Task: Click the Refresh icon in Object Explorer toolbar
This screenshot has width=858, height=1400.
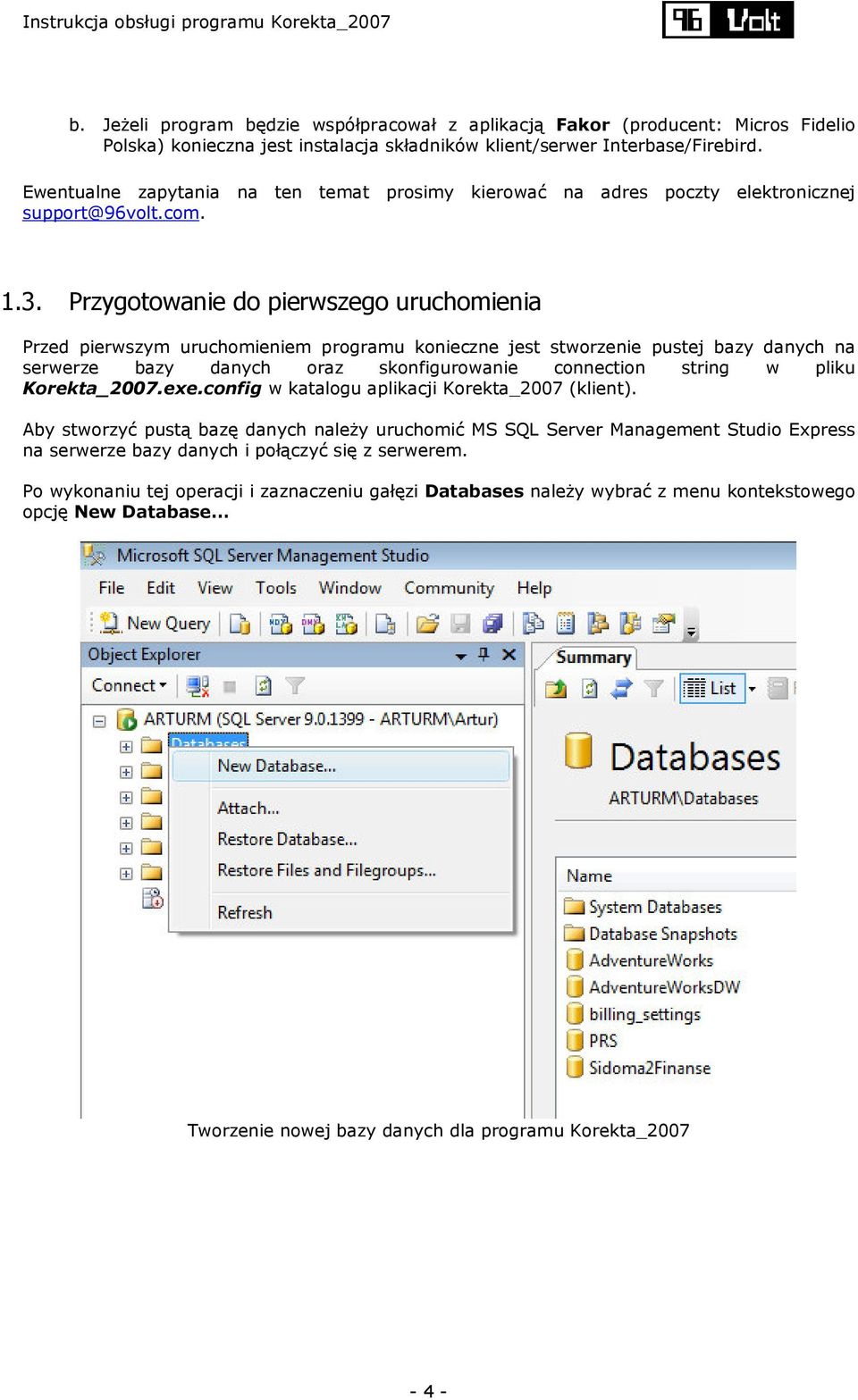Action: pos(263,686)
